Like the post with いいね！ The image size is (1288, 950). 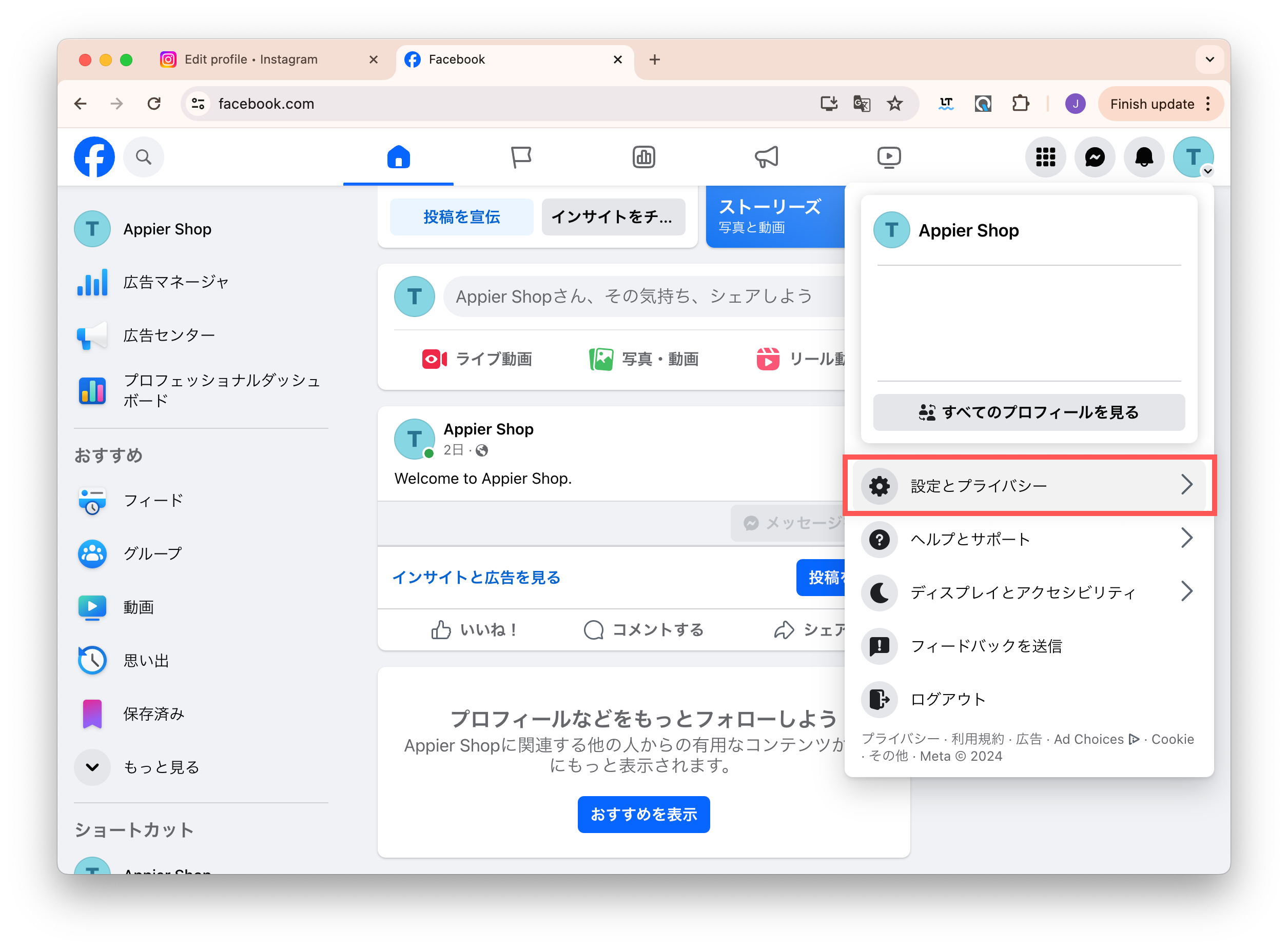pyautogui.click(x=474, y=630)
